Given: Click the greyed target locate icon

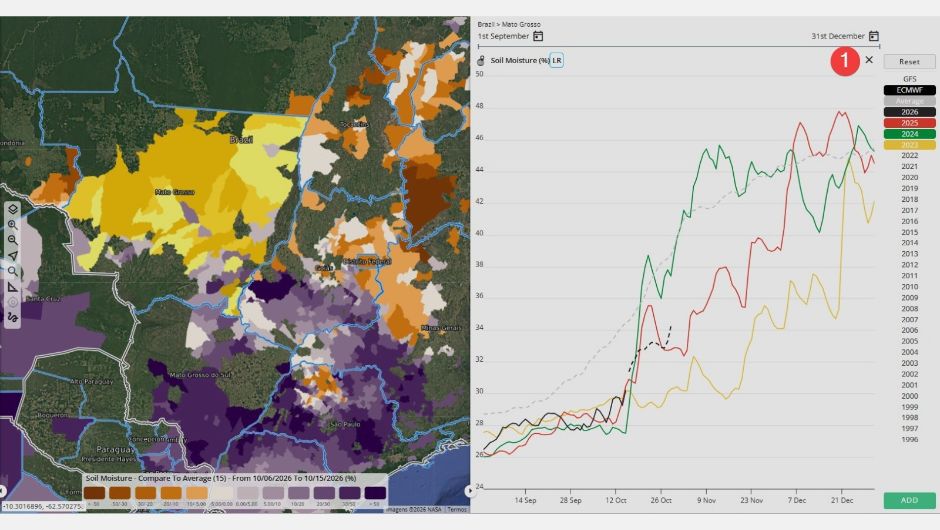Looking at the screenshot, I should coord(13,302).
